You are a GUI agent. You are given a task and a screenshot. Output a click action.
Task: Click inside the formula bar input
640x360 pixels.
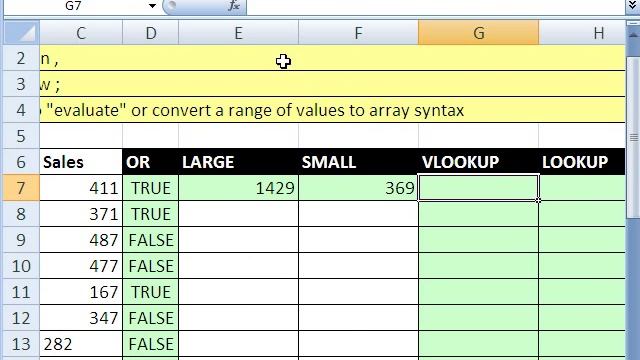435,6
